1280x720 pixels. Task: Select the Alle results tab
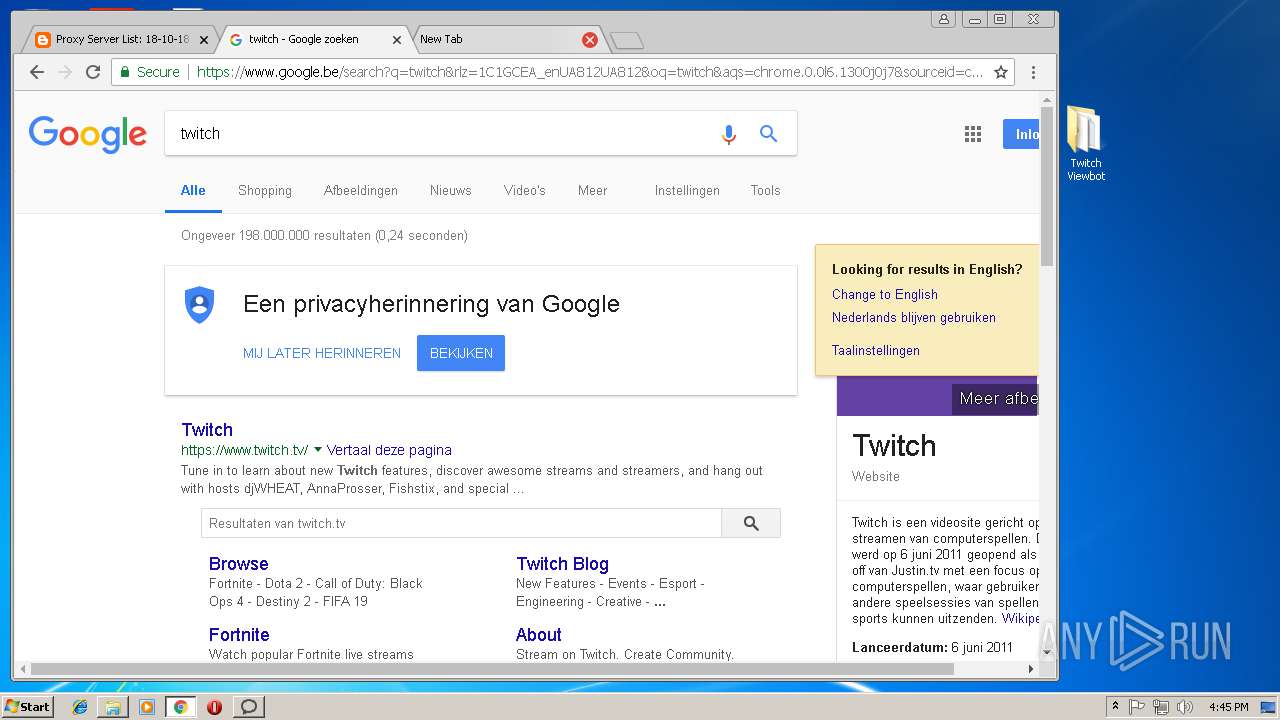click(193, 190)
